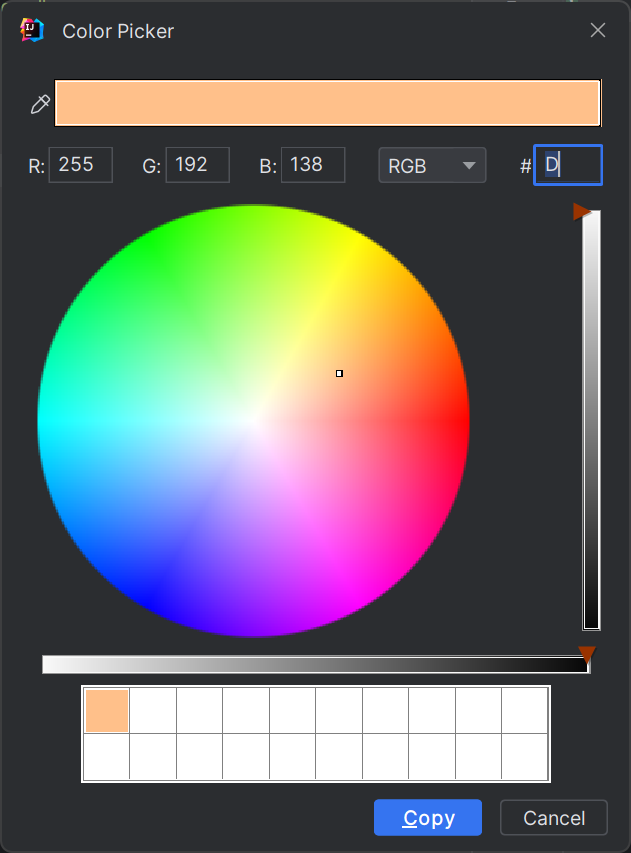Image resolution: width=631 pixels, height=853 pixels.
Task: Click the orange color preview bar
Action: point(327,103)
